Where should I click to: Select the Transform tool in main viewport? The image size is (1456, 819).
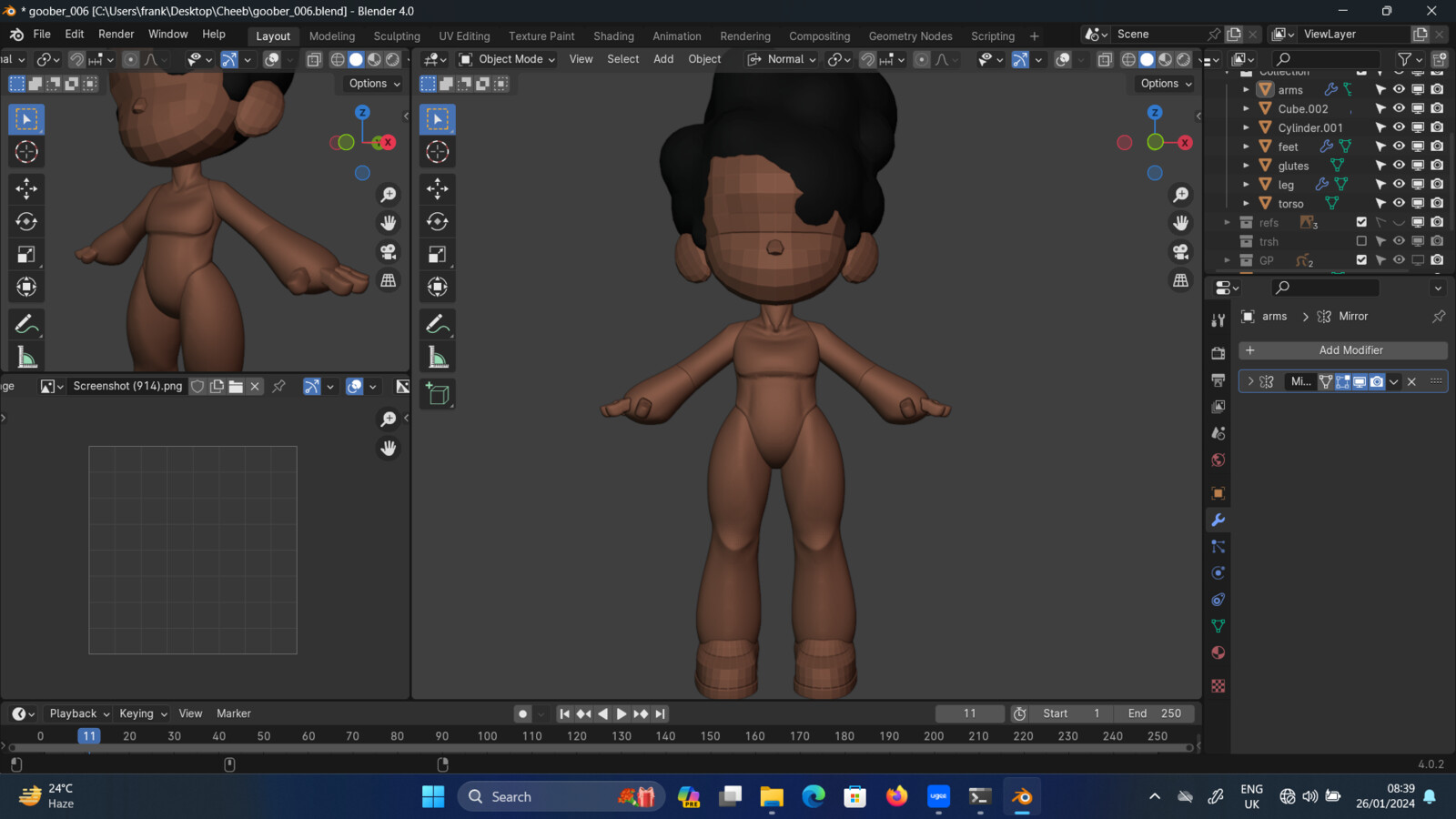pos(438,287)
